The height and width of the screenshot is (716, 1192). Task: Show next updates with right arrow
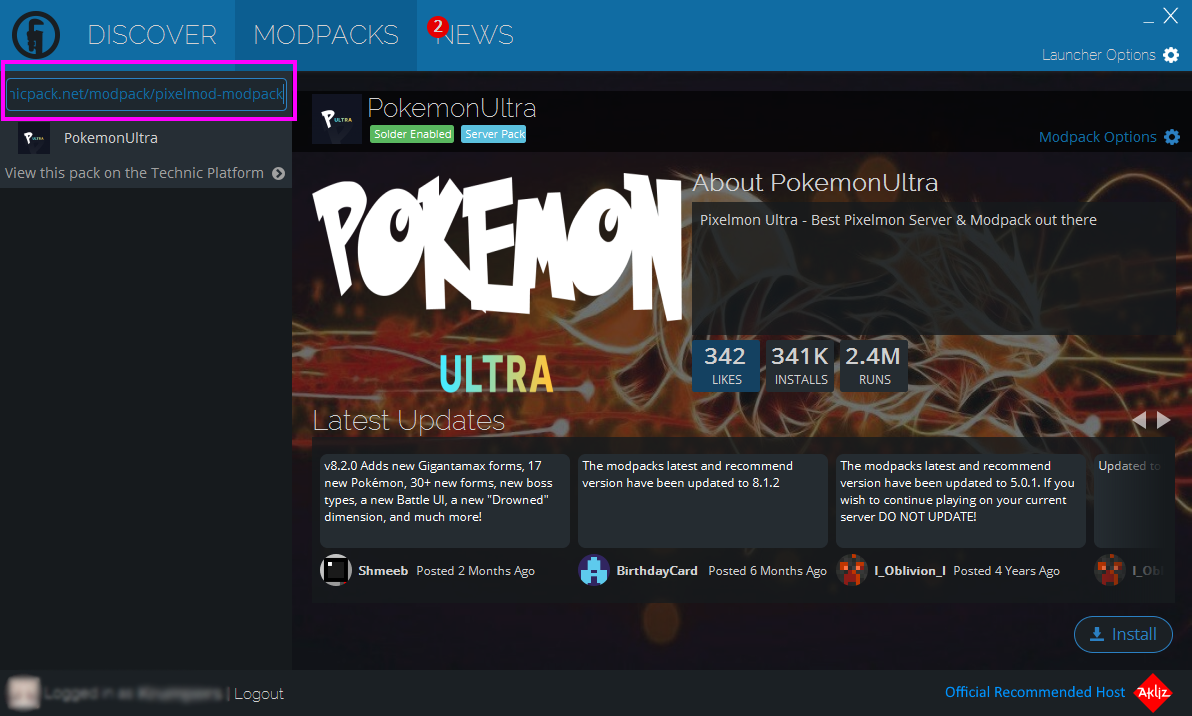(1163, 420)
